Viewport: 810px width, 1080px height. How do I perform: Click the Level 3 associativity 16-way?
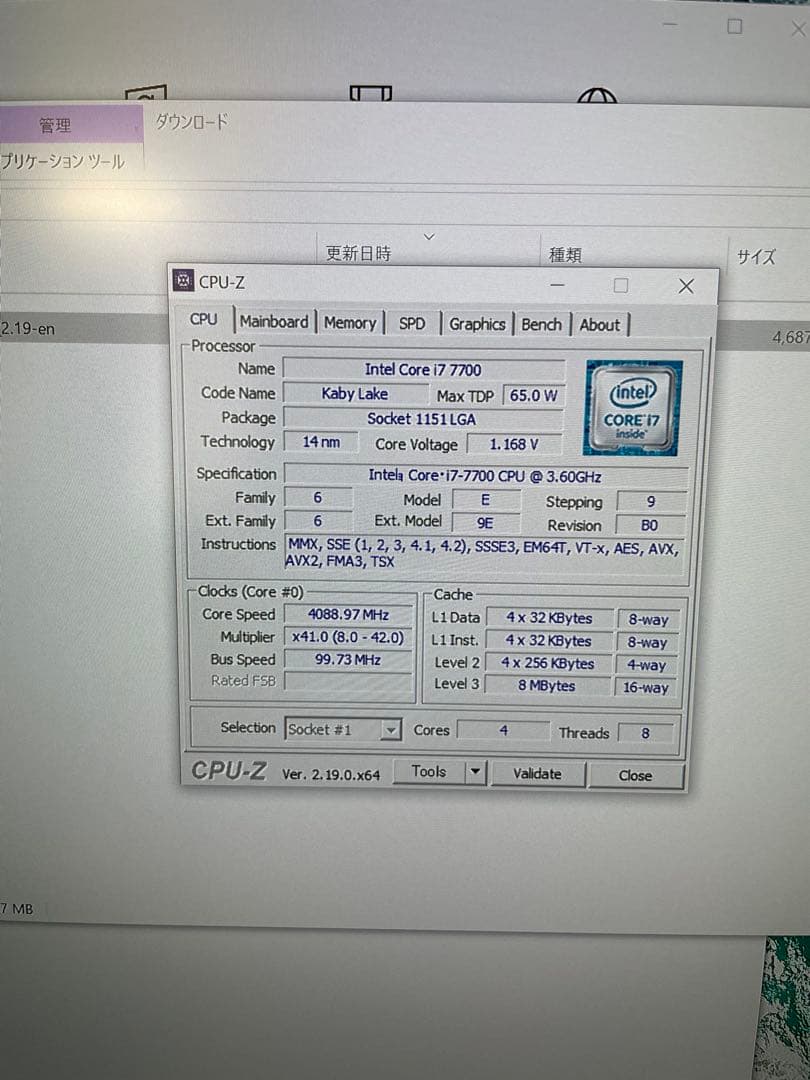[x=646, y=687]
